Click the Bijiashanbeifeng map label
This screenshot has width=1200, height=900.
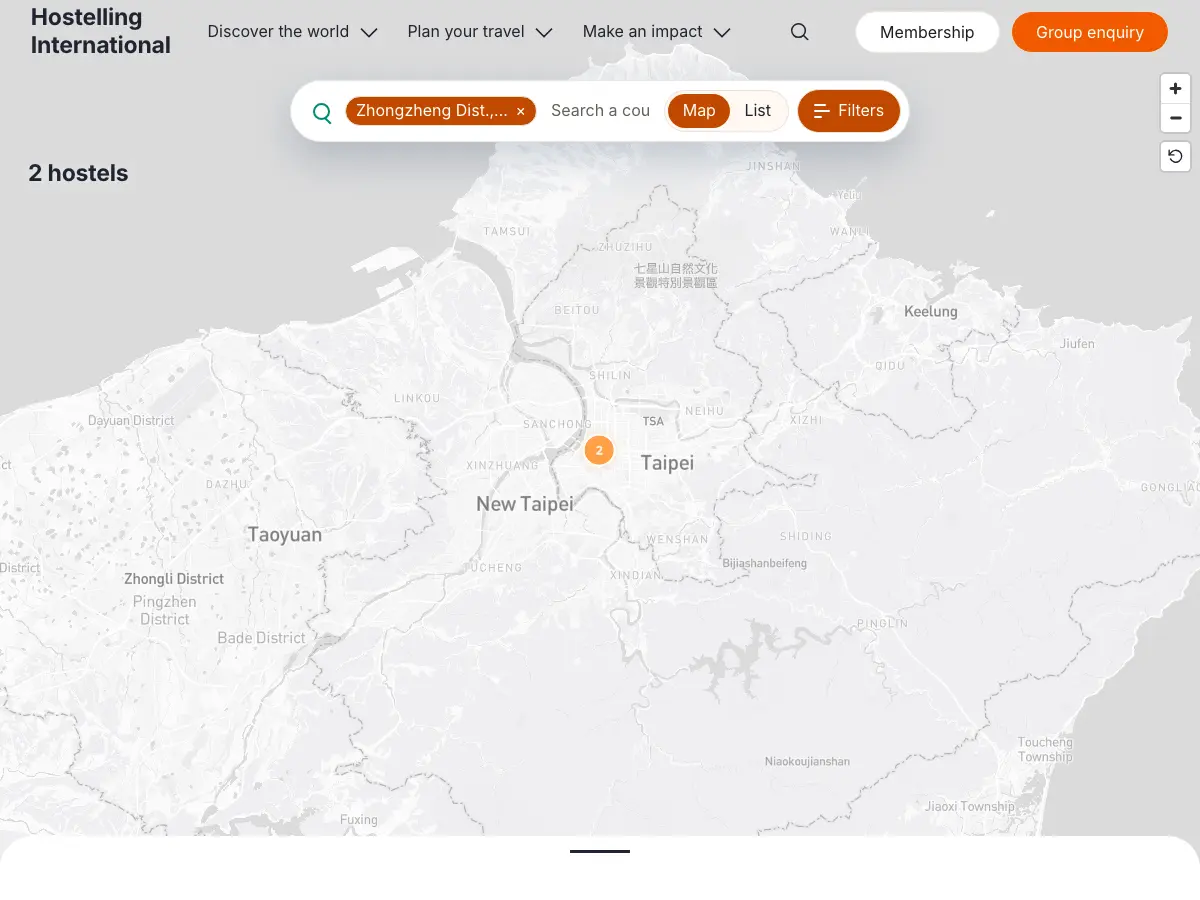pyautogui.click(x=765, y=564)
